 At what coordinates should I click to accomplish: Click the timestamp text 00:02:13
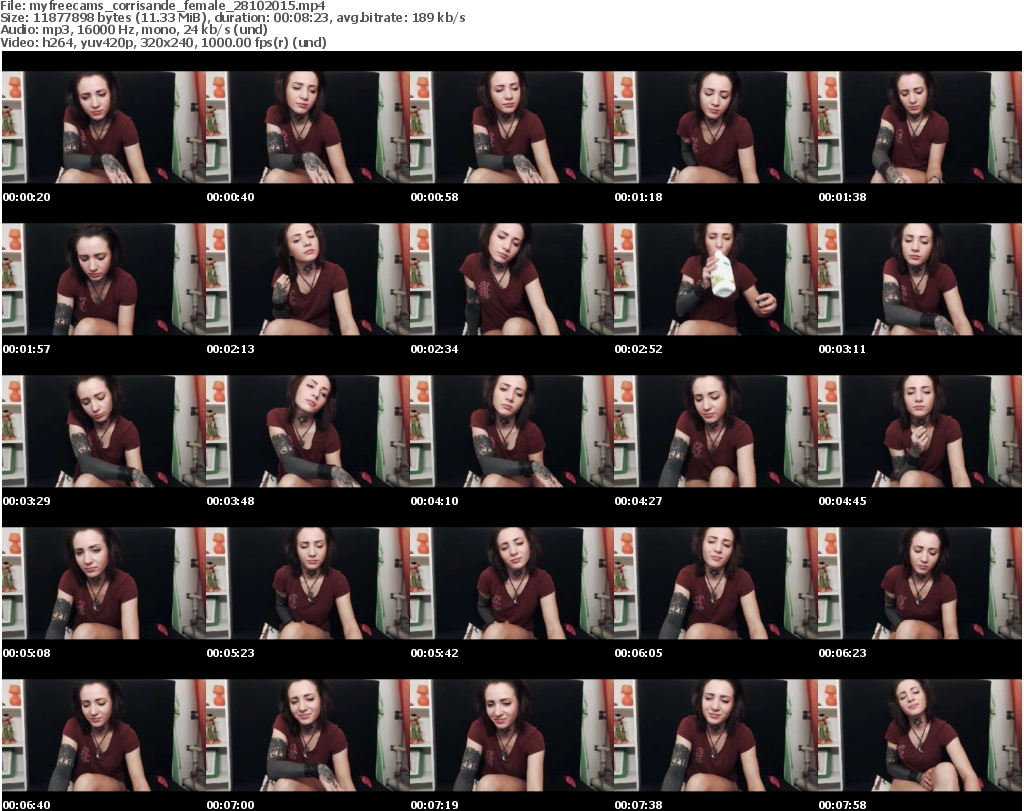coord(231,349)
